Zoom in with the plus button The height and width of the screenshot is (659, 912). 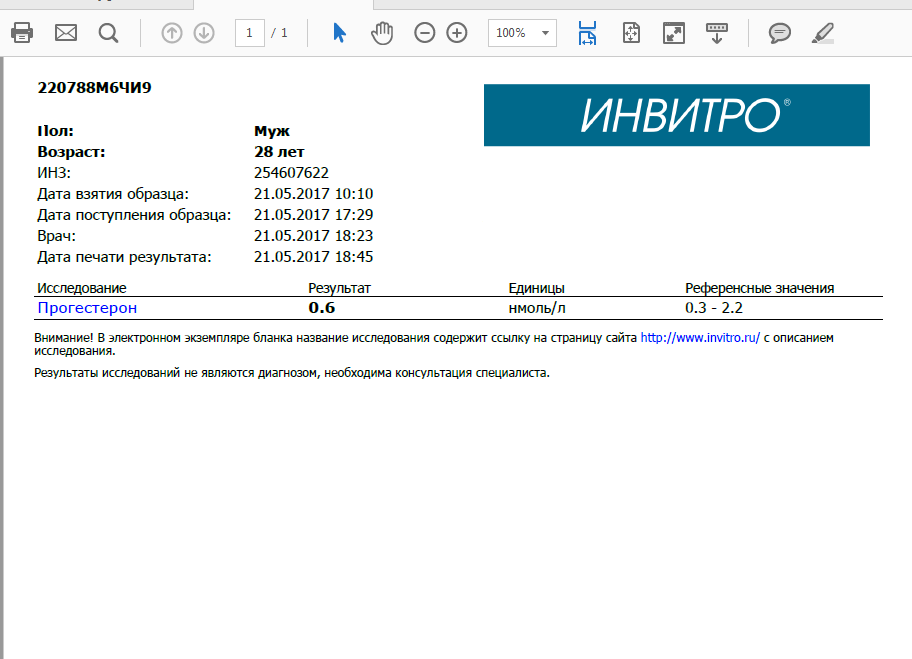[x=457, y=33]
